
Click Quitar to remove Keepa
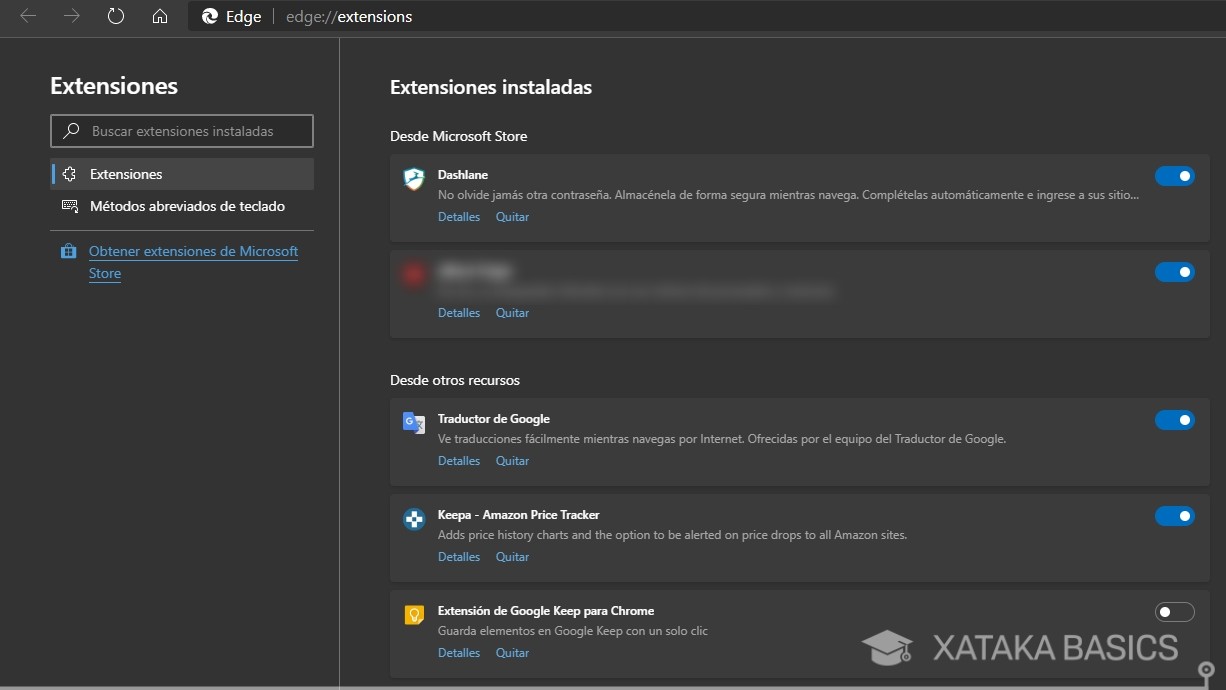coord(512,556)
